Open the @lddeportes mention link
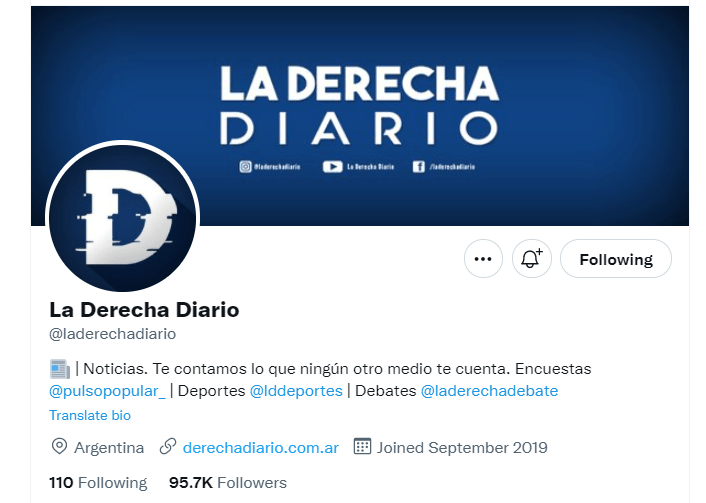Viewport: 706px width, 503px height. tap(296, 391)
